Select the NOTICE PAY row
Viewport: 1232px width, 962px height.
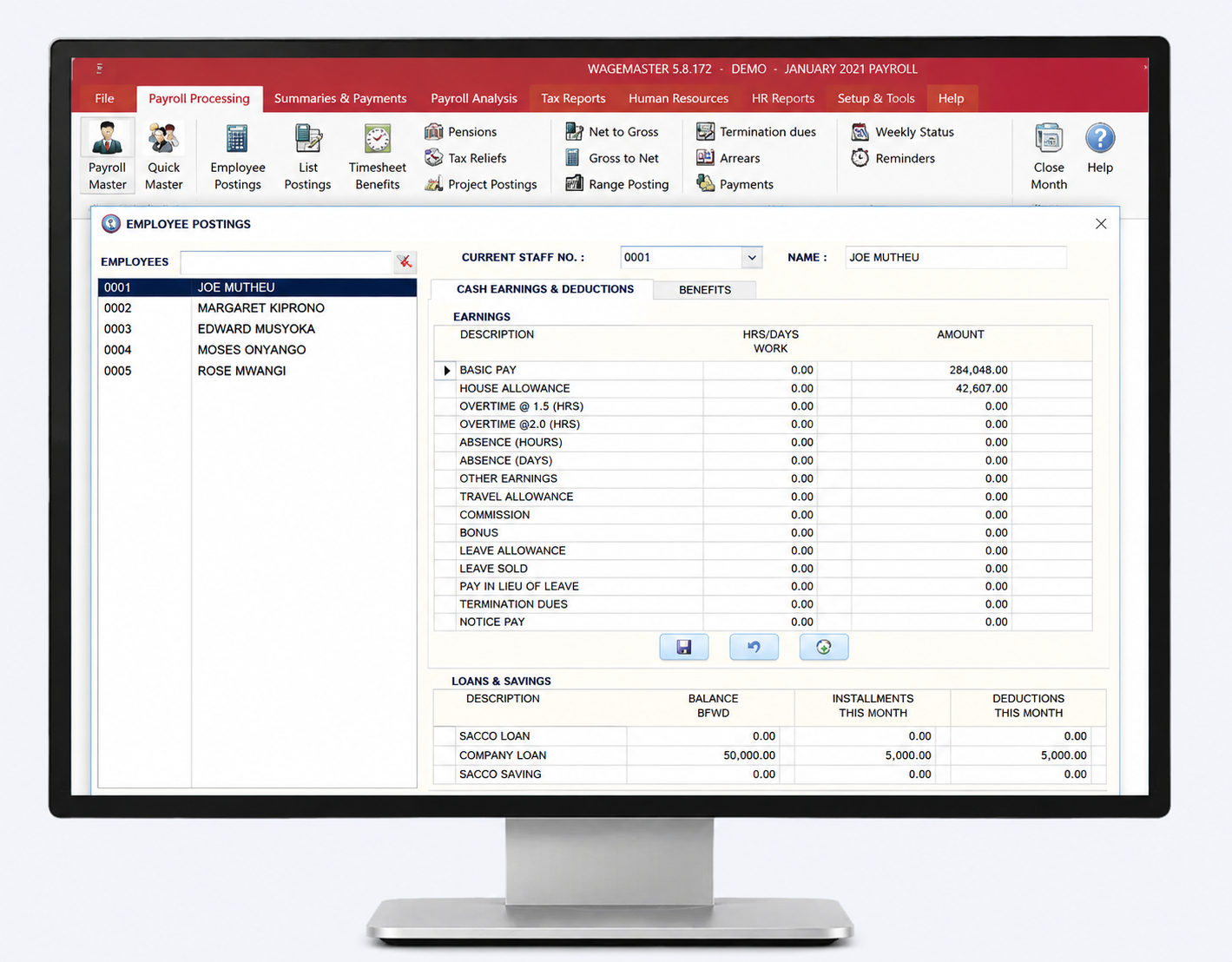click(762, 622)
